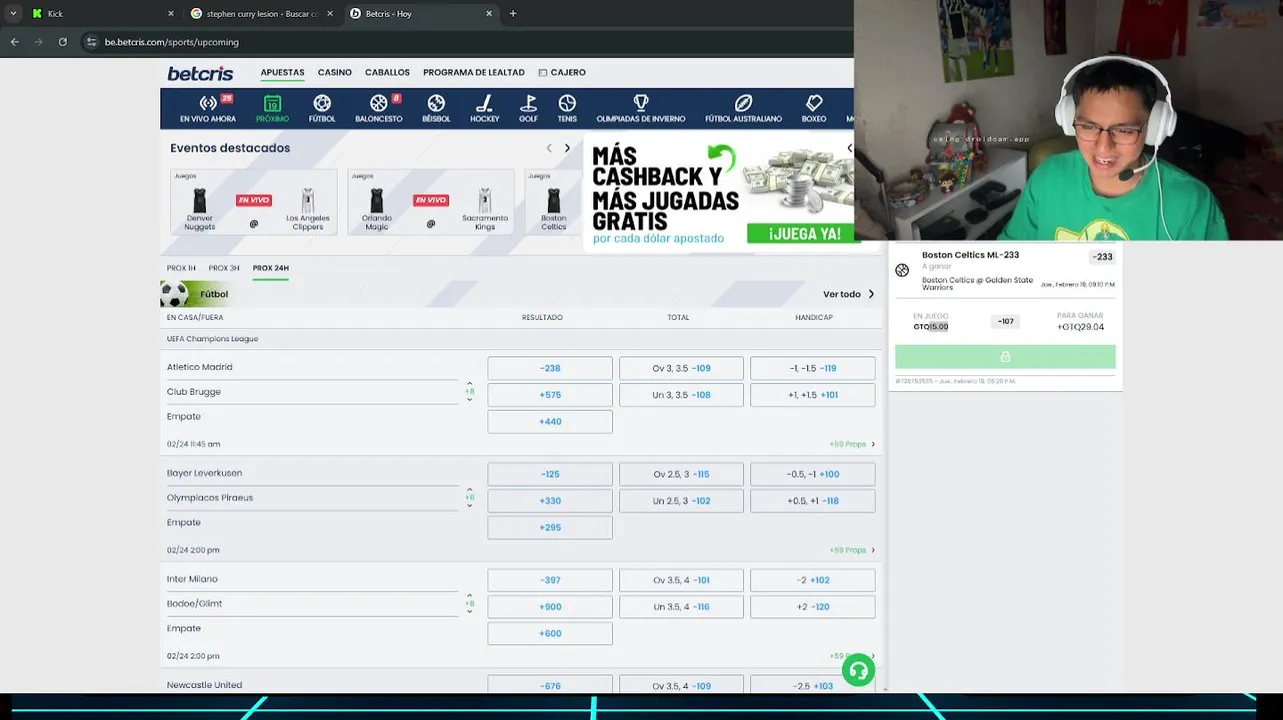Screen dimensions: 1283x720
Task: Switch to stephen curry lesion tab
Action: (x=262, y=14)
